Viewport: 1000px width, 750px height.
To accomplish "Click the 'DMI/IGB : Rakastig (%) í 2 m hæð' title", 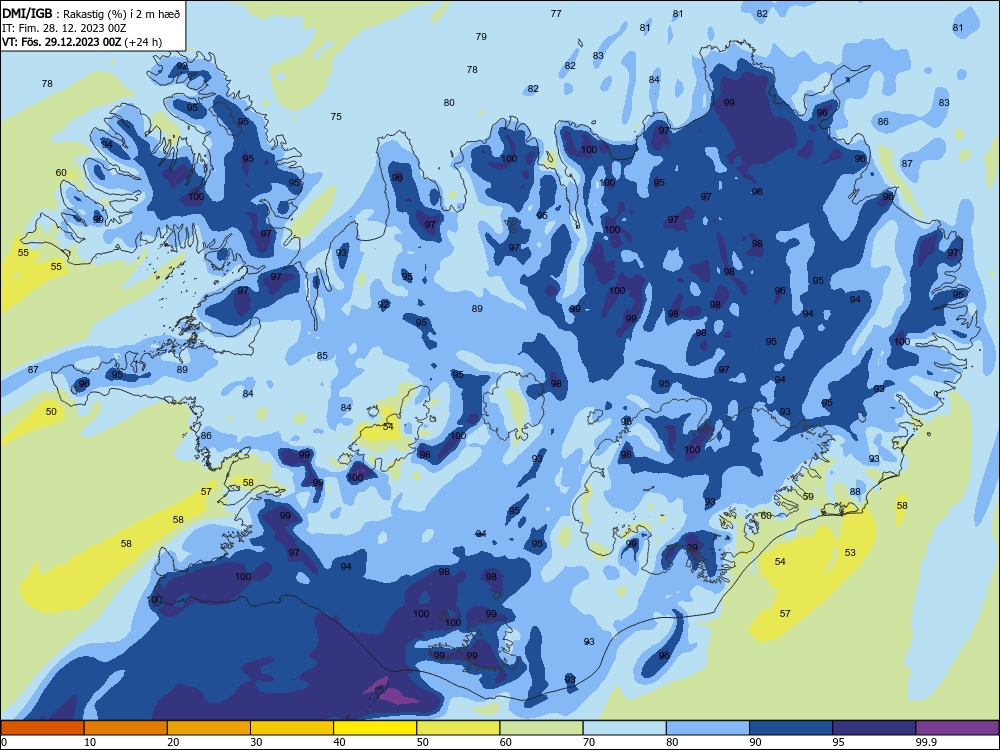I will tap(91, 13).
